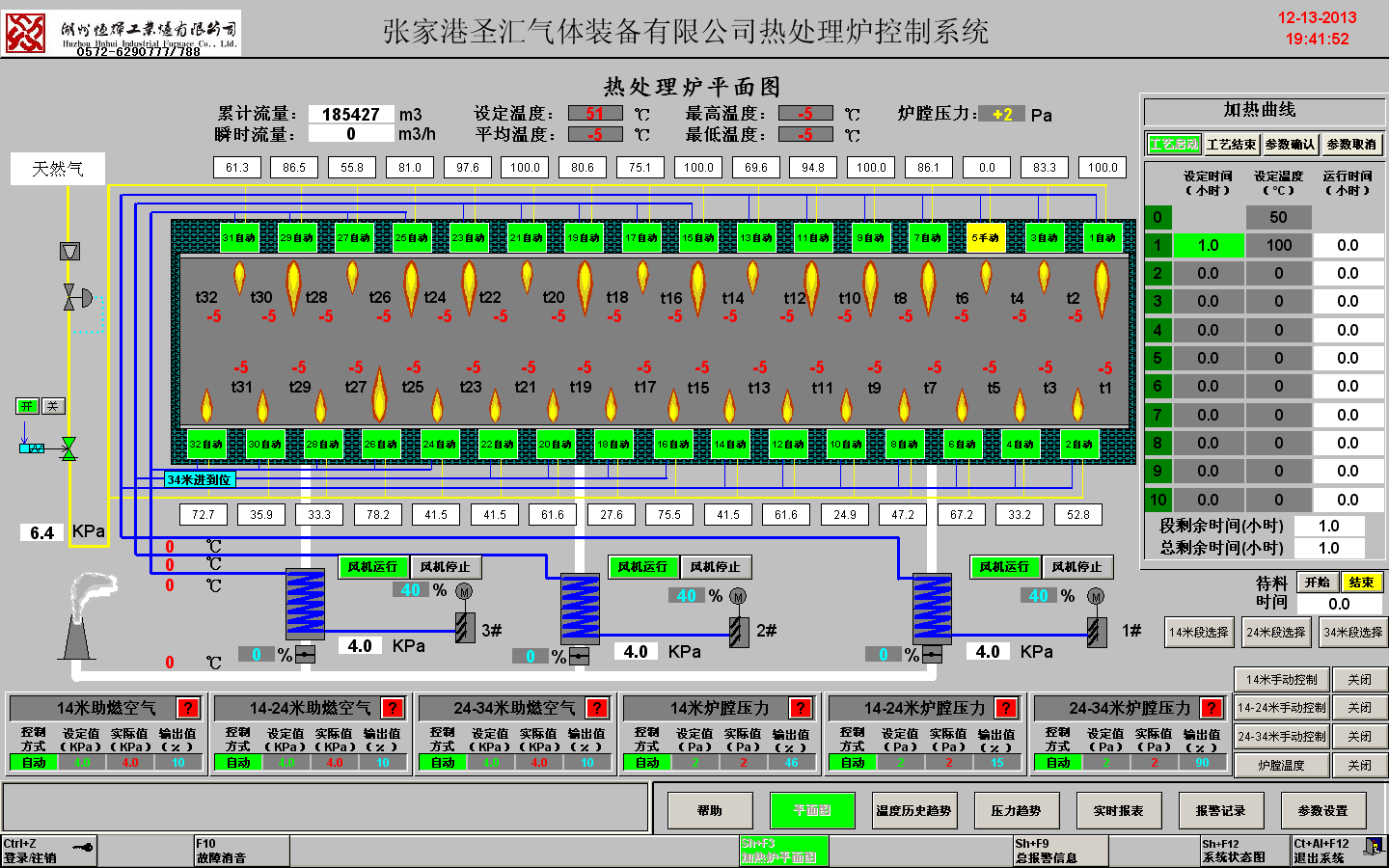Click the green natural gas shutoff valve icon
Screen dimensions: 1389x868
[x=68, y=448]
